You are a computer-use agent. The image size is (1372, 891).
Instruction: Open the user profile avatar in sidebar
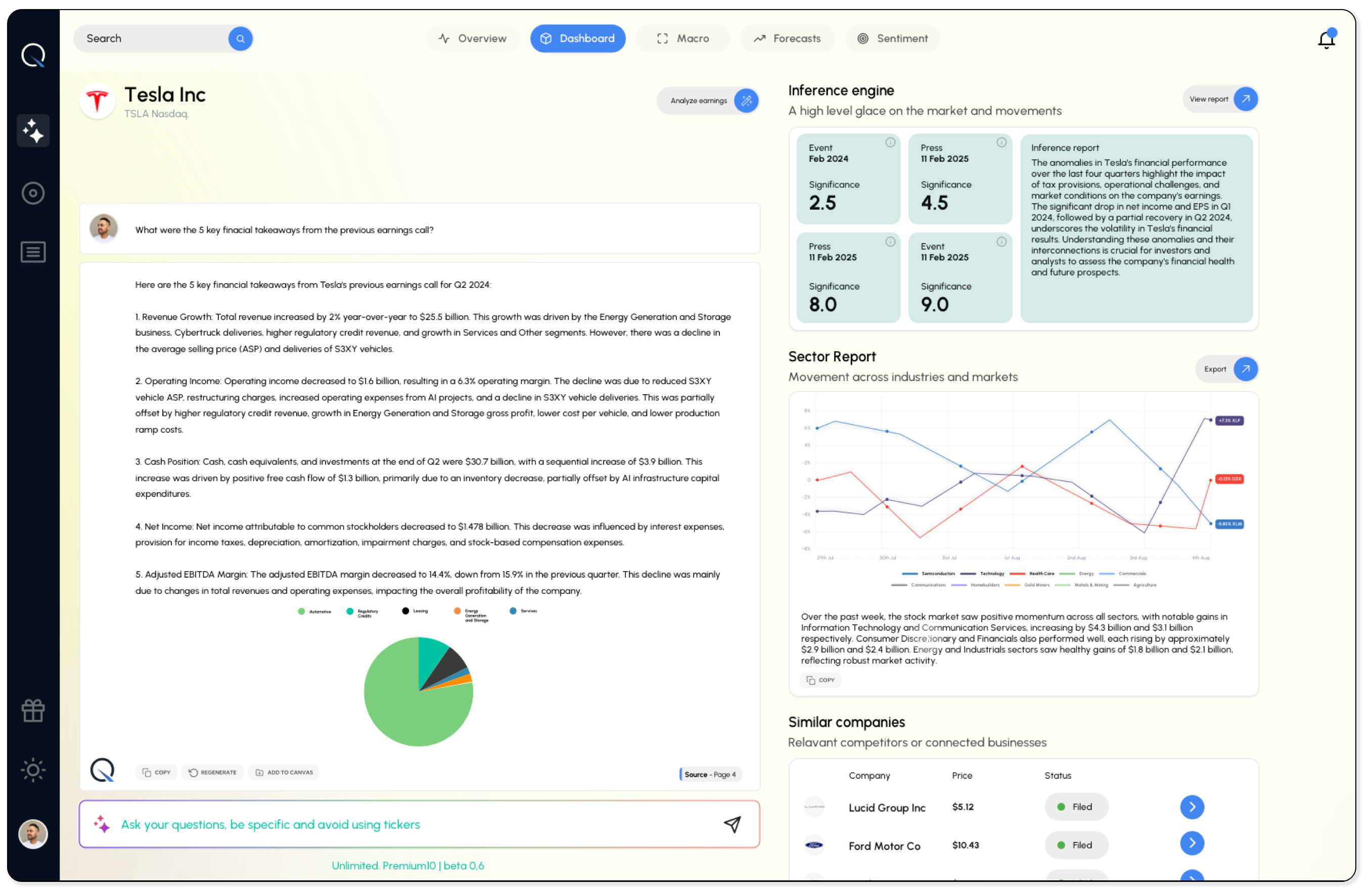33,834
